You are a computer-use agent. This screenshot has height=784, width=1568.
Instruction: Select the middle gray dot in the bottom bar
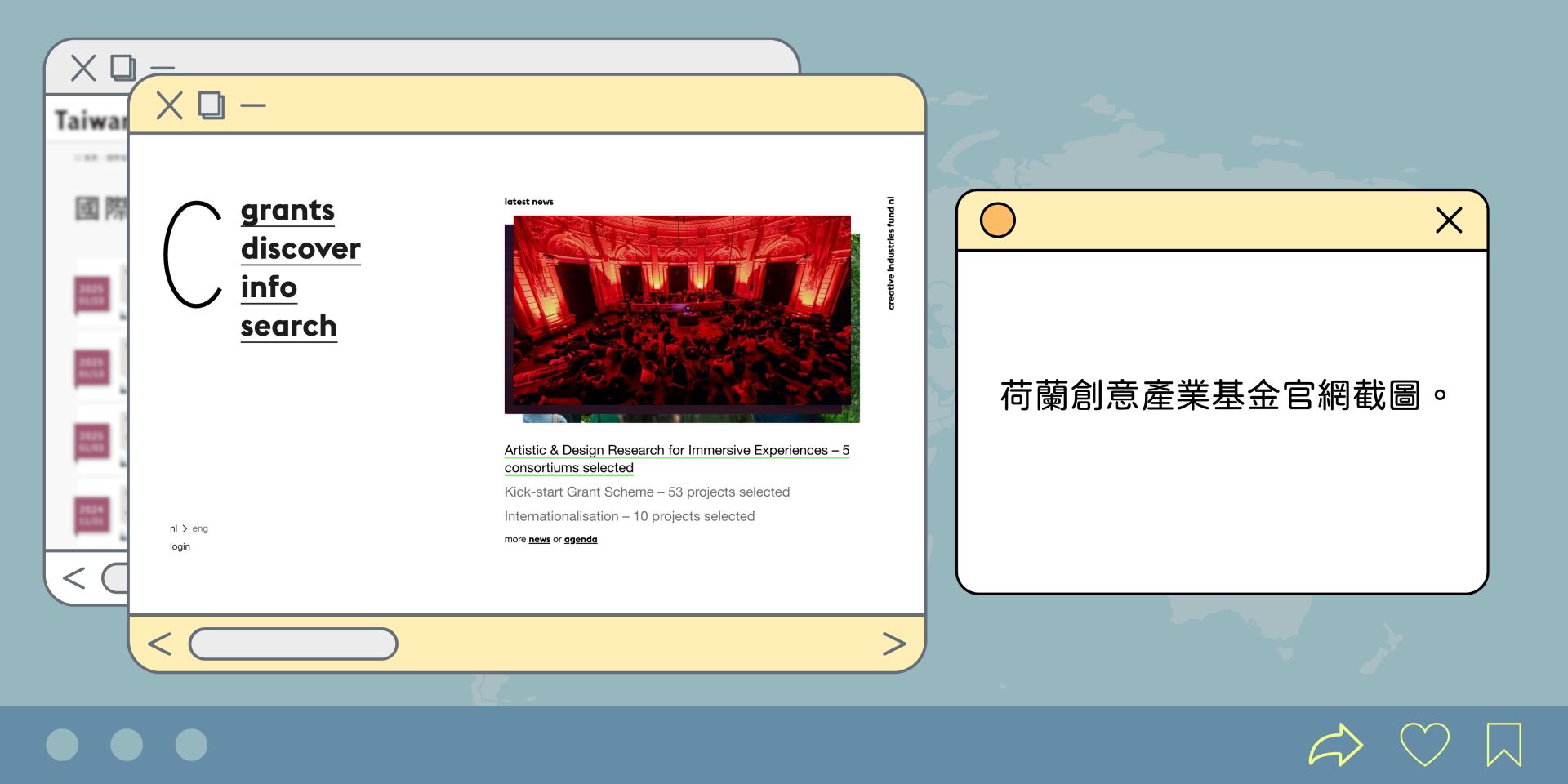click(126, 744)
